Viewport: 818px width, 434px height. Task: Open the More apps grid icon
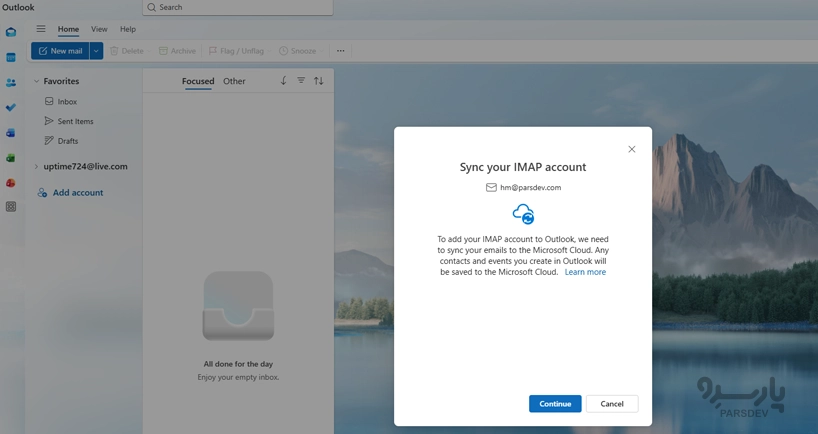11,207
